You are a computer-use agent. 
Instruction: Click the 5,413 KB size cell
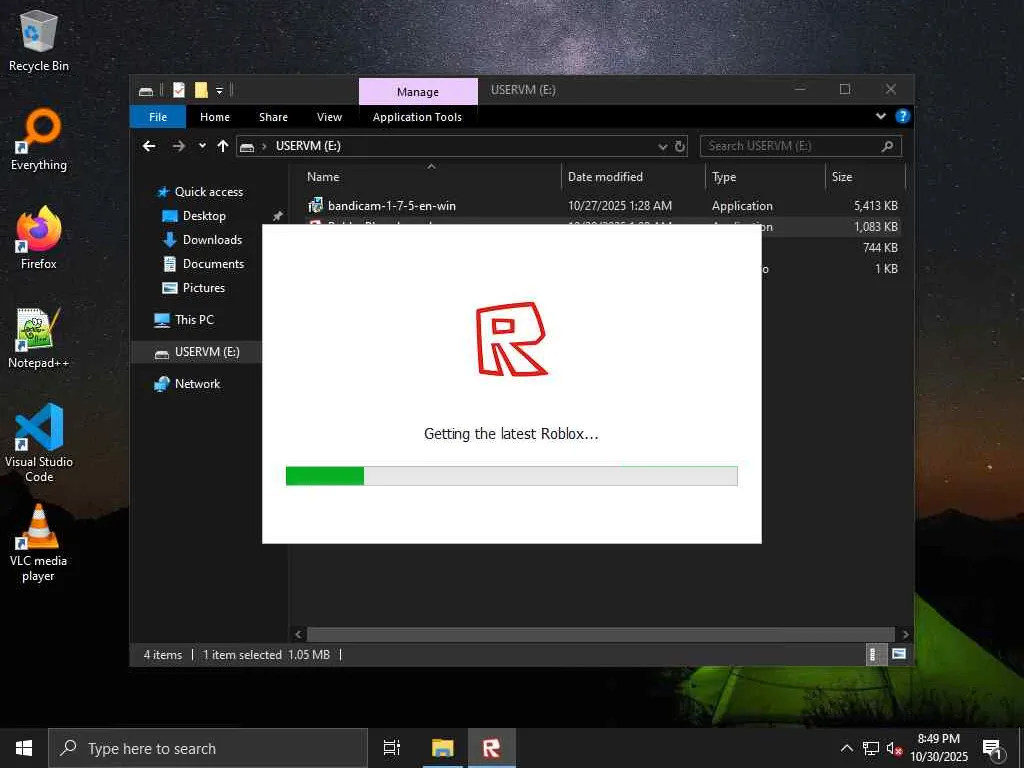point(876,206)
